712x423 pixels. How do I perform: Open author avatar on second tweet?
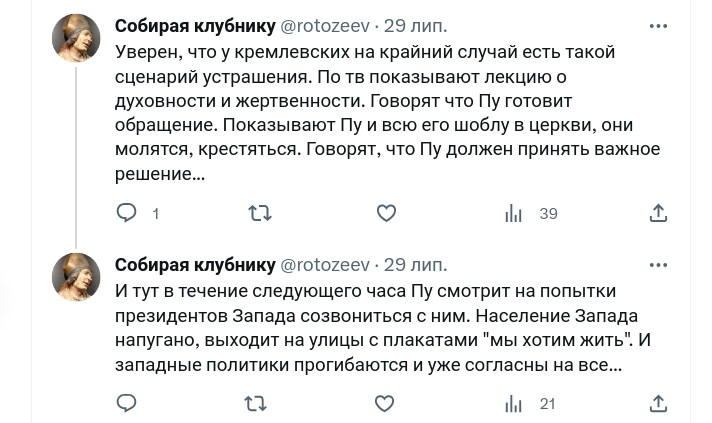tap(76, 277)
